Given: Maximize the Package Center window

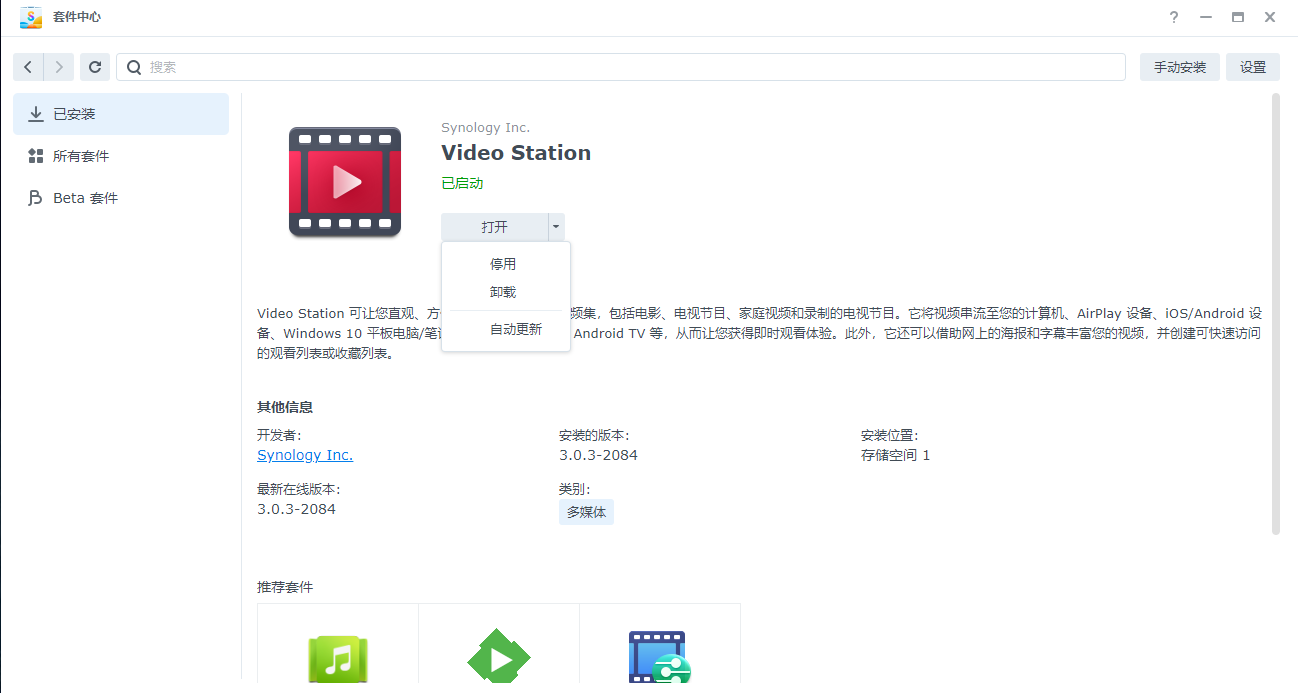Looking at the screenshot, I should point(1238,17).
